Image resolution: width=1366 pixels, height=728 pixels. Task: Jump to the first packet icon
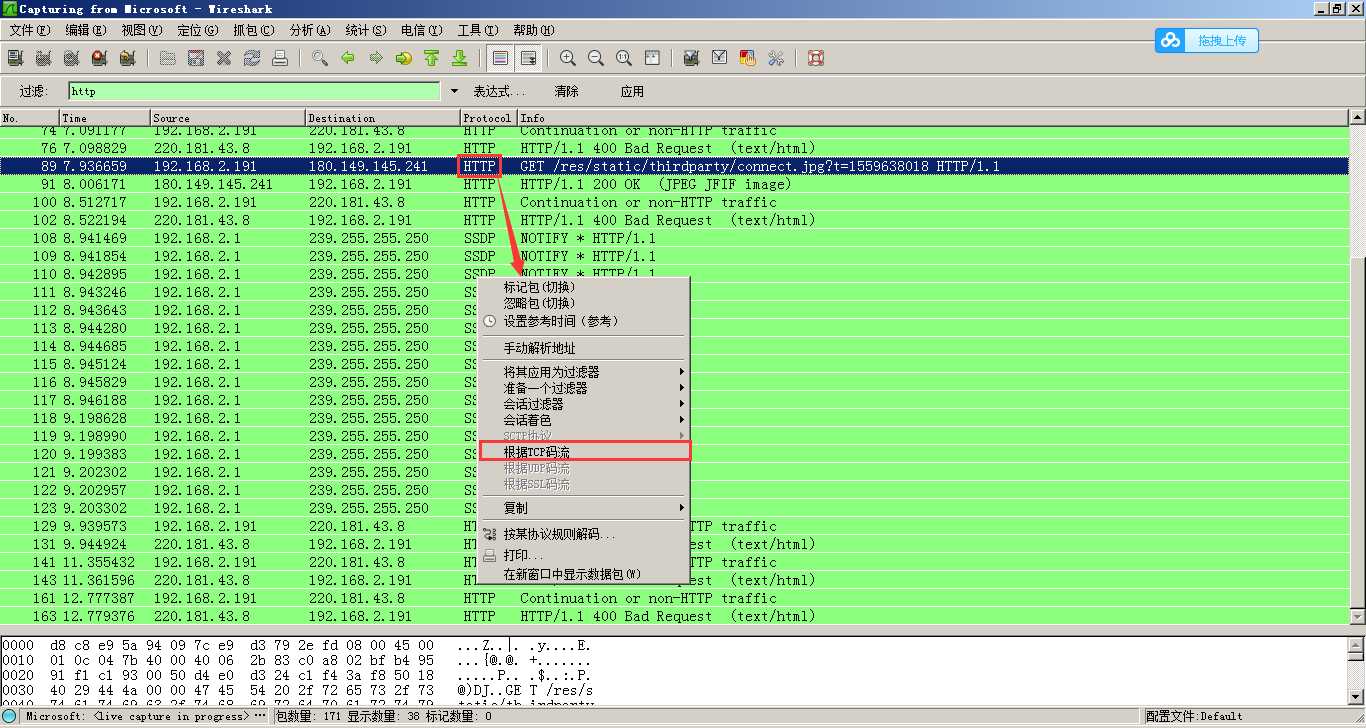432,58
